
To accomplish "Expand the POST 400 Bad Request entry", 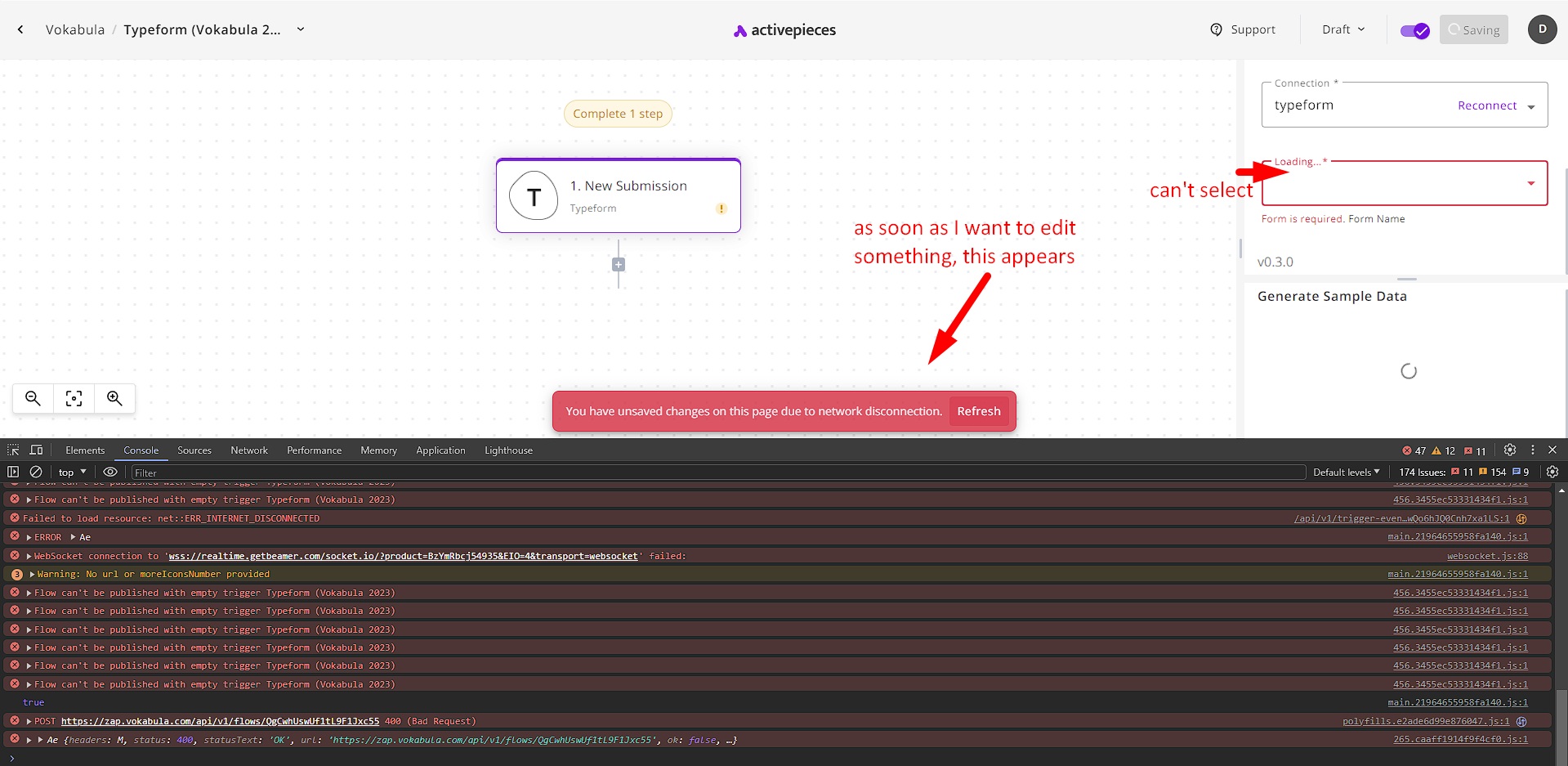I will (x=29, y=721).
